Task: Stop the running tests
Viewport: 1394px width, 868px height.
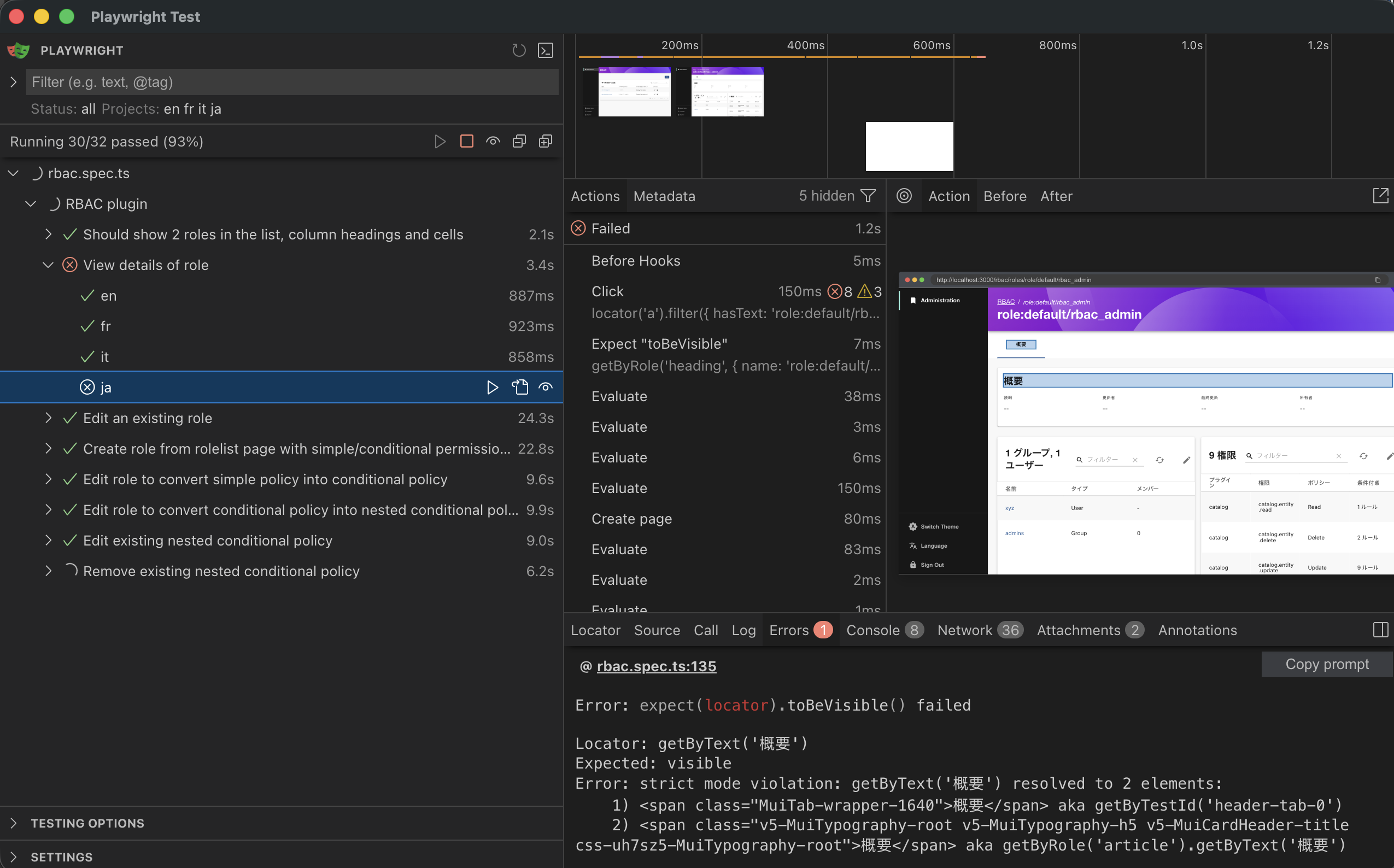Action: coord(467,141)
